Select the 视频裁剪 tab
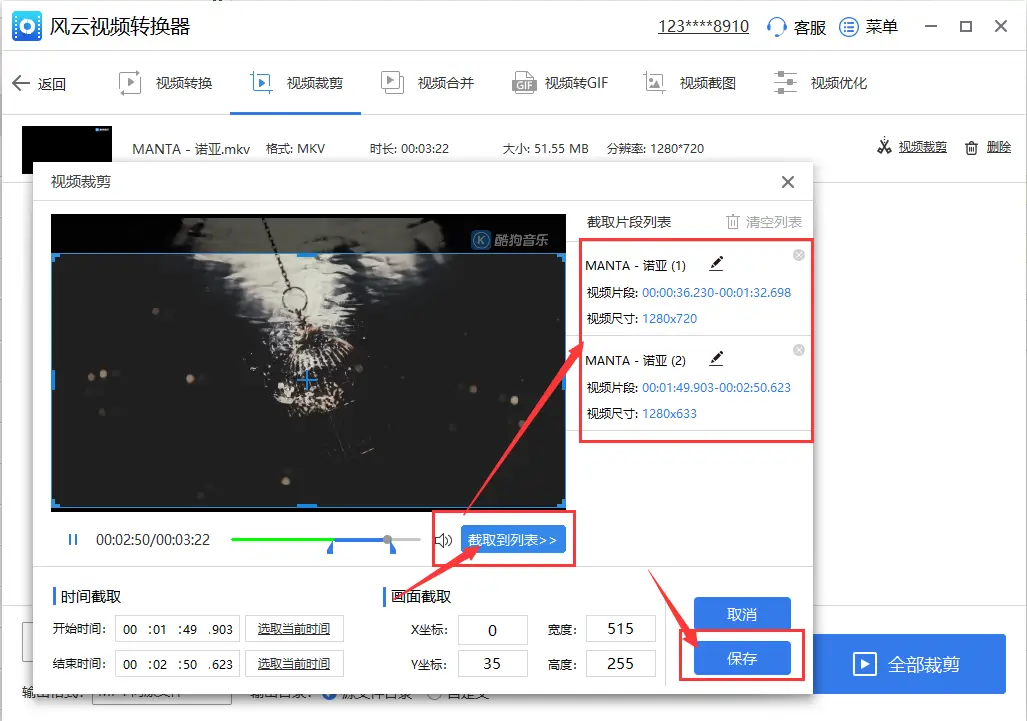Image resolution: width=1027 pixels, height=721 pixels. [296, 83]
